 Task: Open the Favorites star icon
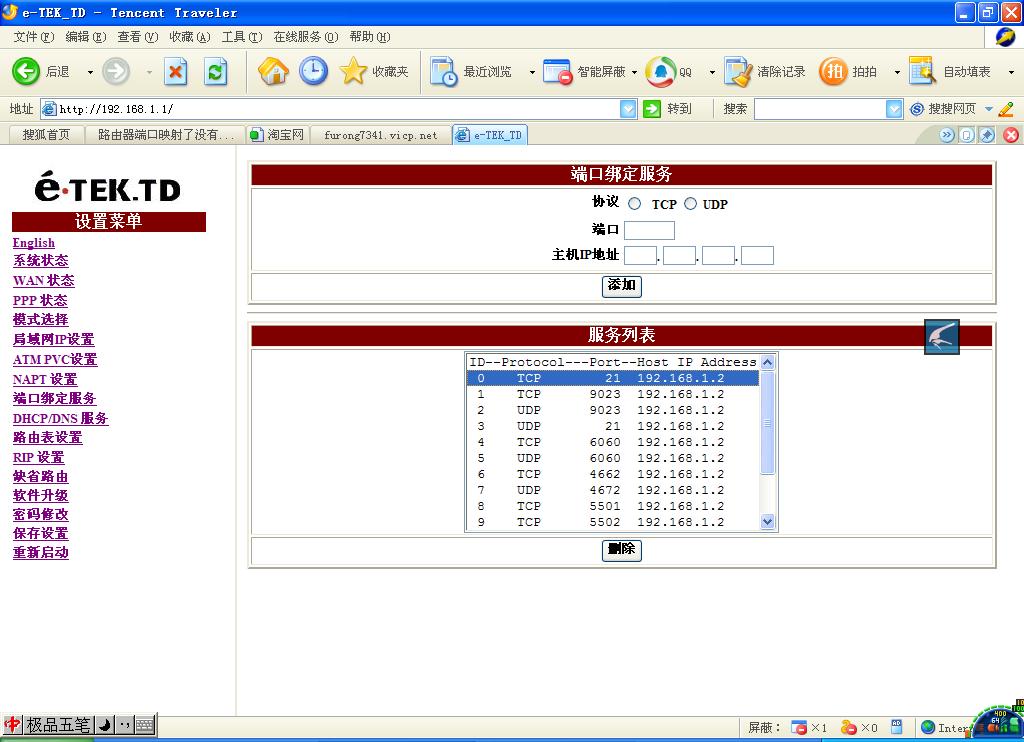(x=353, y=71)
